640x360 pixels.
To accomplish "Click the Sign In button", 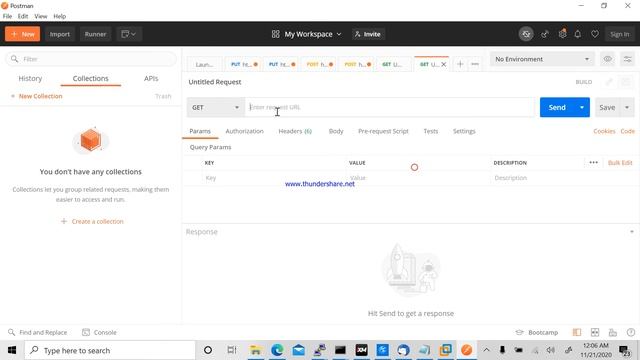I will 620,34.
